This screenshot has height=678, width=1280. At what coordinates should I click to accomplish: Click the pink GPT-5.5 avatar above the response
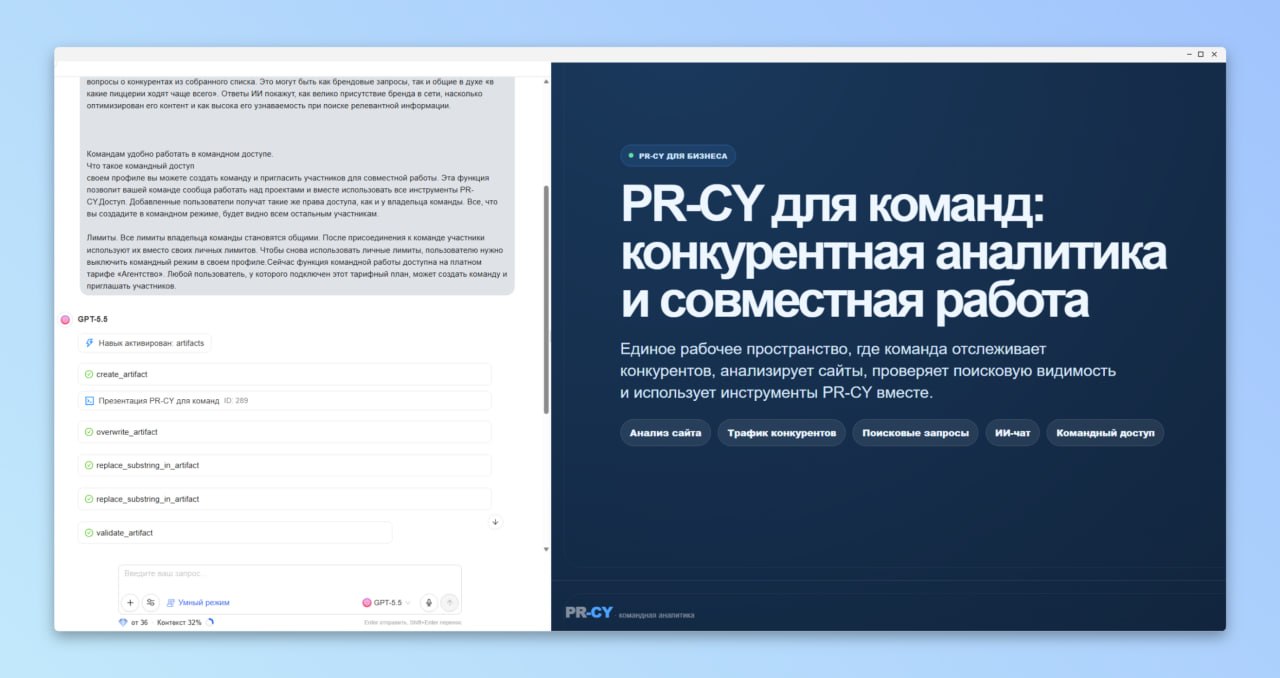click(x=66, y=320)
